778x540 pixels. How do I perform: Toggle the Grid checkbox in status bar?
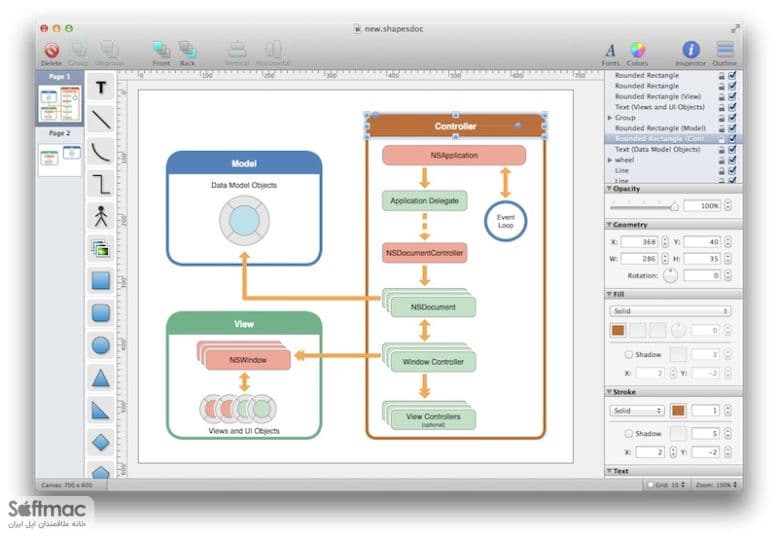pos(649,484)
